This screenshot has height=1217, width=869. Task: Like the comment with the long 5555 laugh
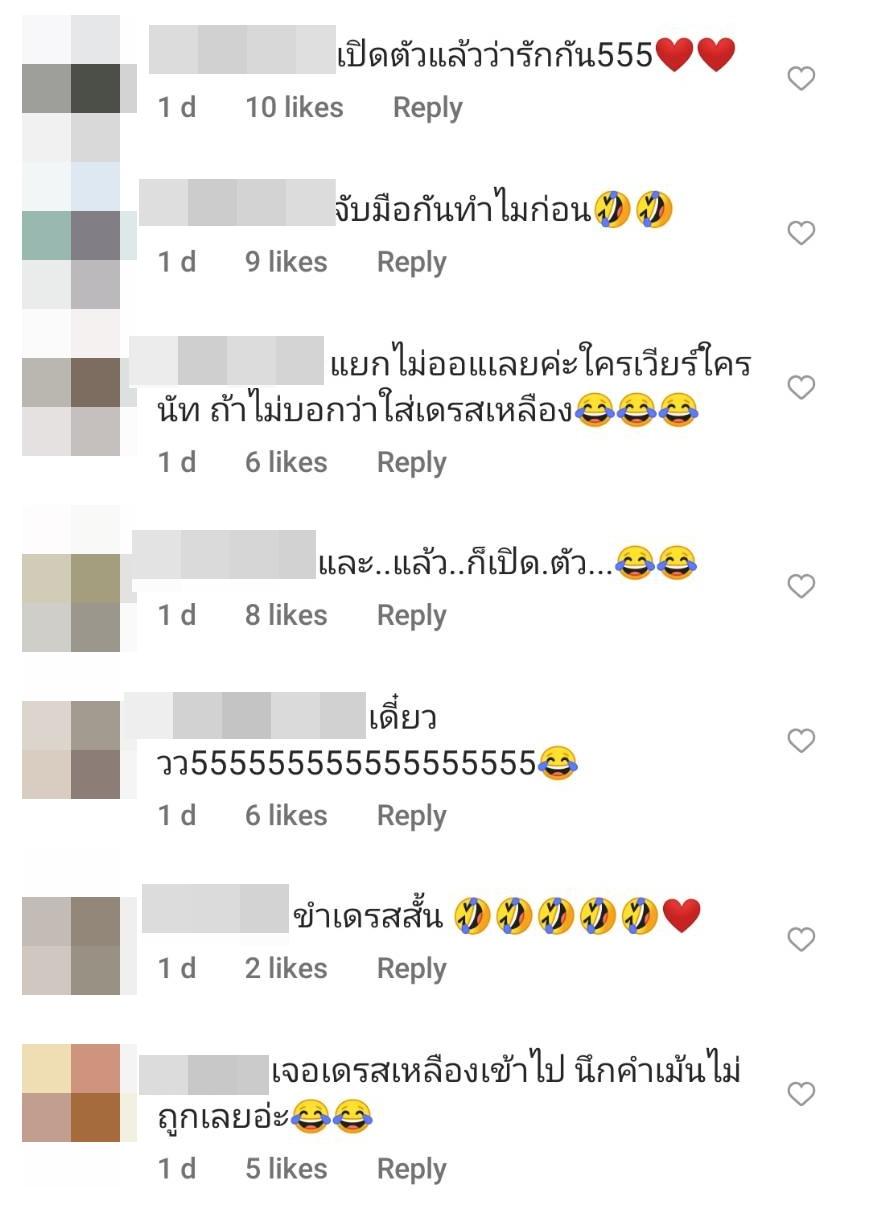pyautogui.click(x=801, y=740)
